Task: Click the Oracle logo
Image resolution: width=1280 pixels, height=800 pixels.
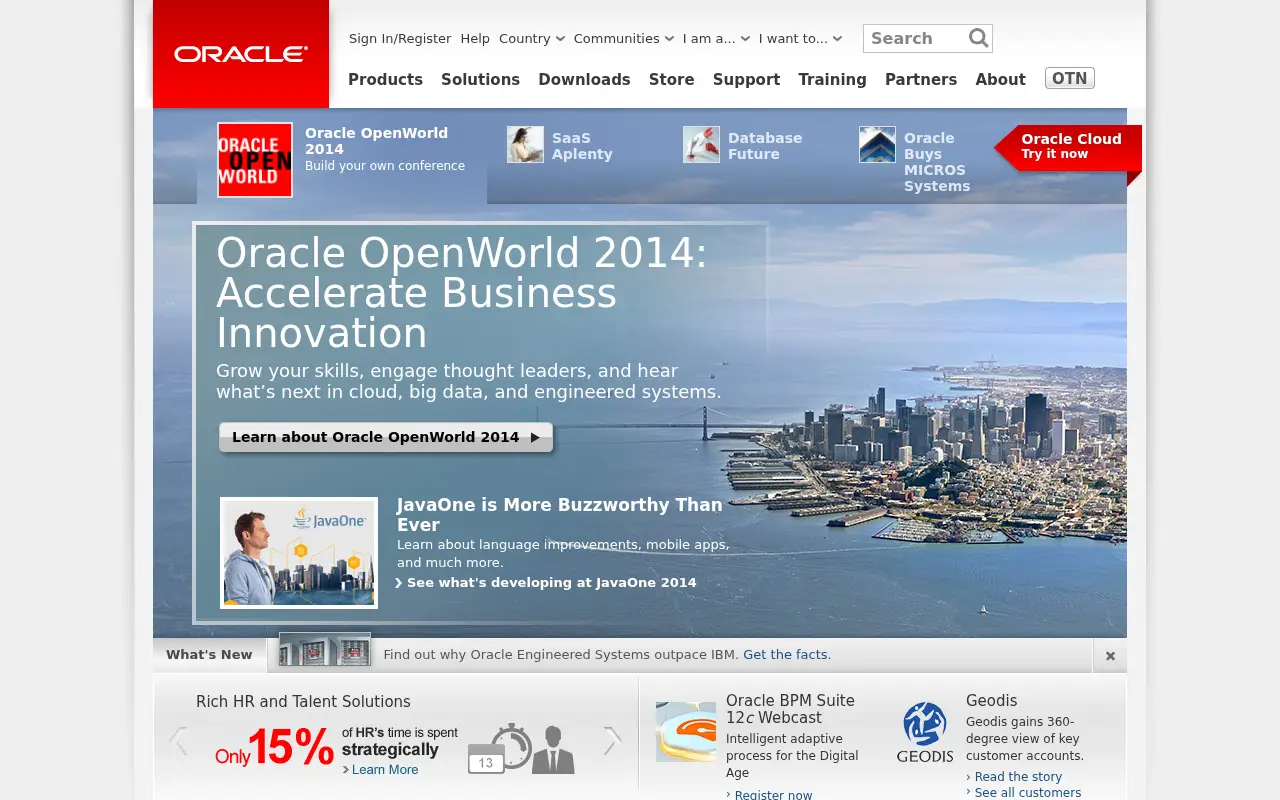Action: click(x=241, y=54)
